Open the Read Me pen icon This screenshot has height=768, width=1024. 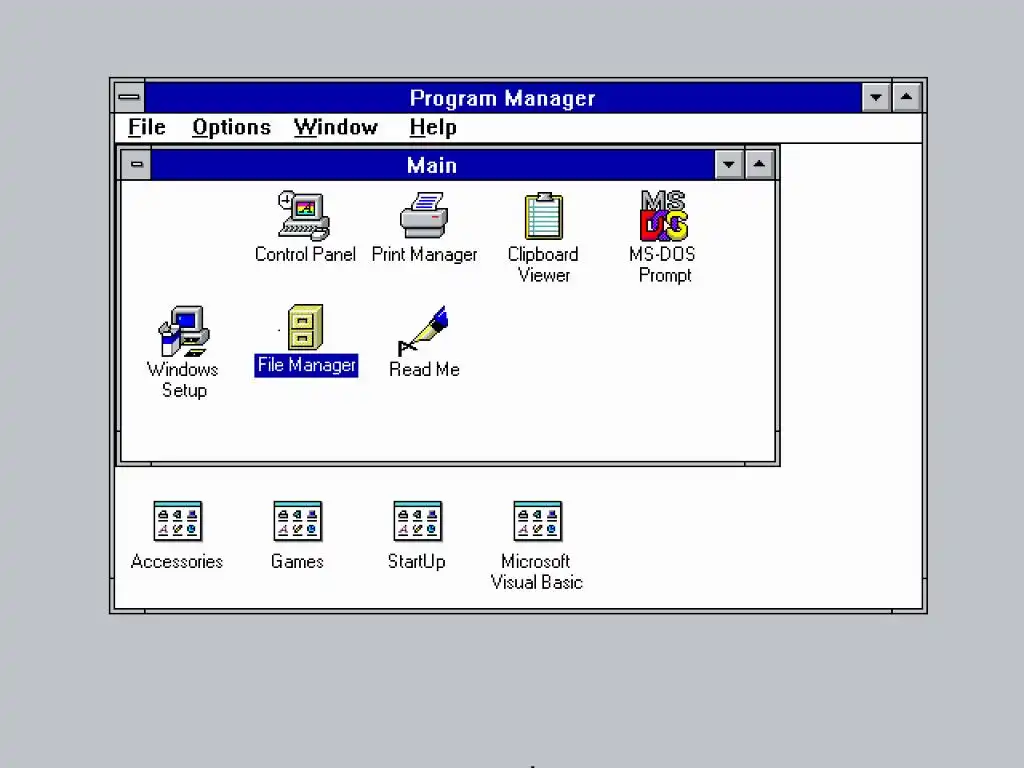tap(424, 330)
